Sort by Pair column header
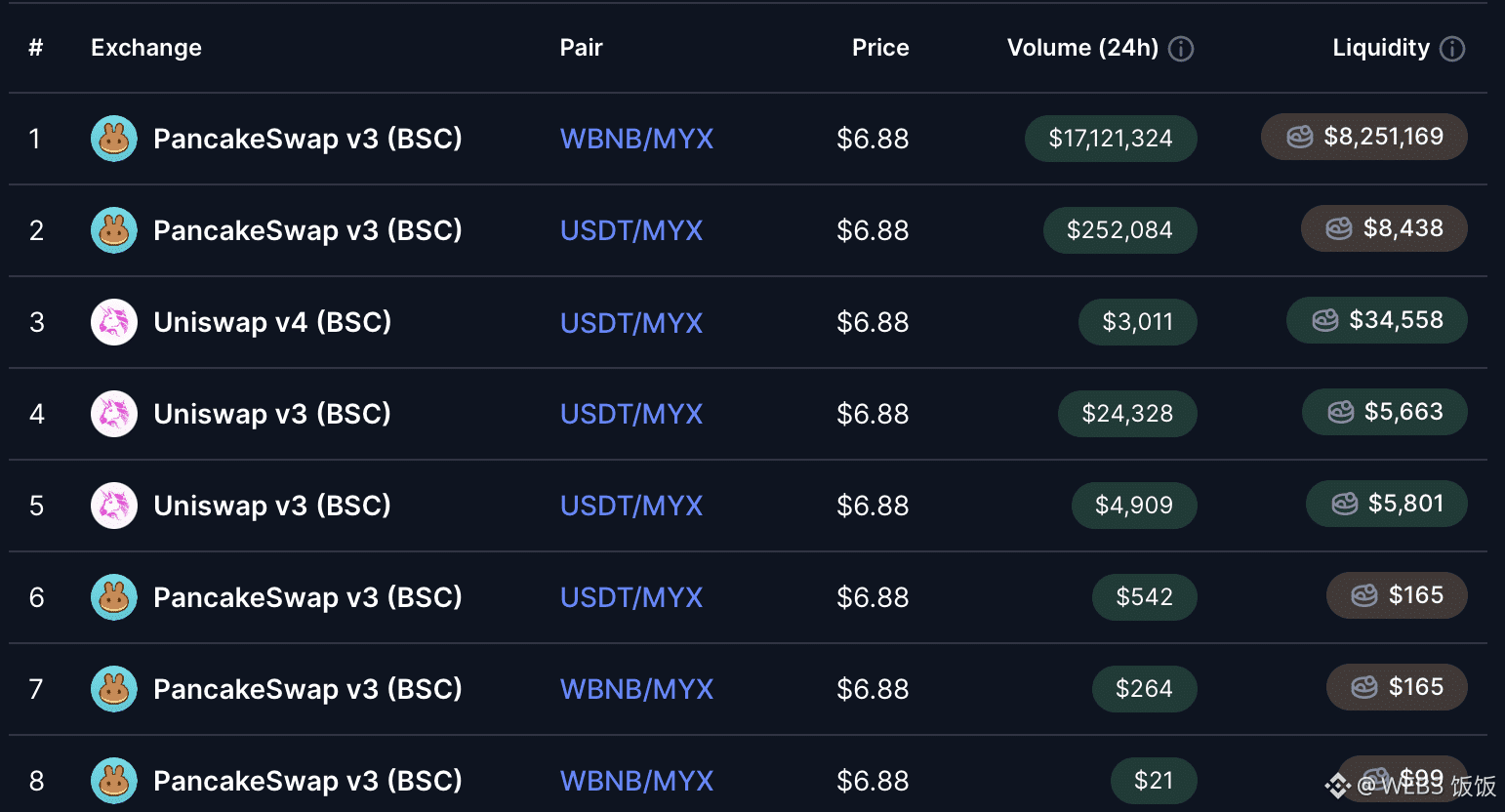This screenshot has width=1505, height=812. [x=581, y=48]
